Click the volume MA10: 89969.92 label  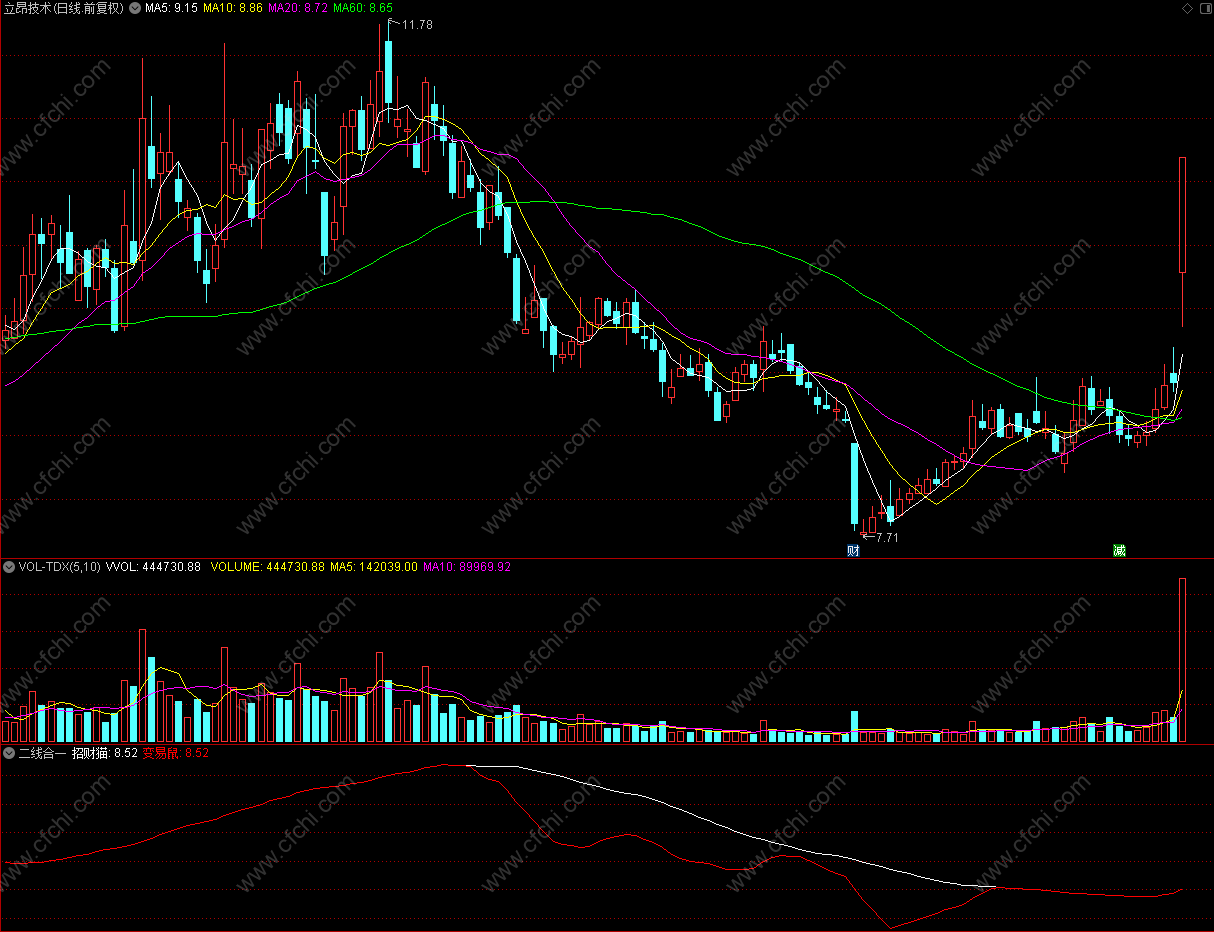[x=467, y=567]
